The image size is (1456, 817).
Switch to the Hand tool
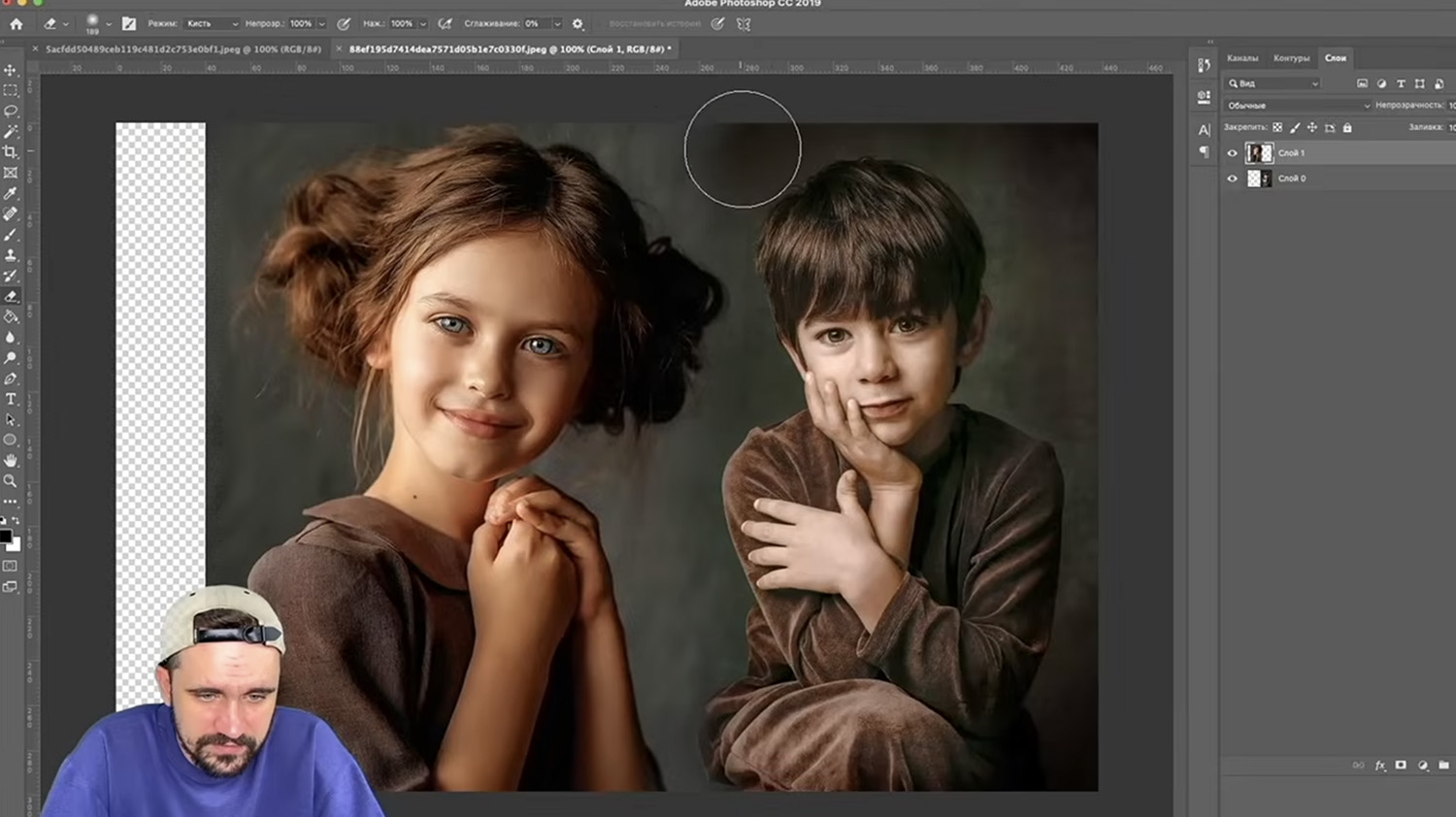(x=11, y=460)
